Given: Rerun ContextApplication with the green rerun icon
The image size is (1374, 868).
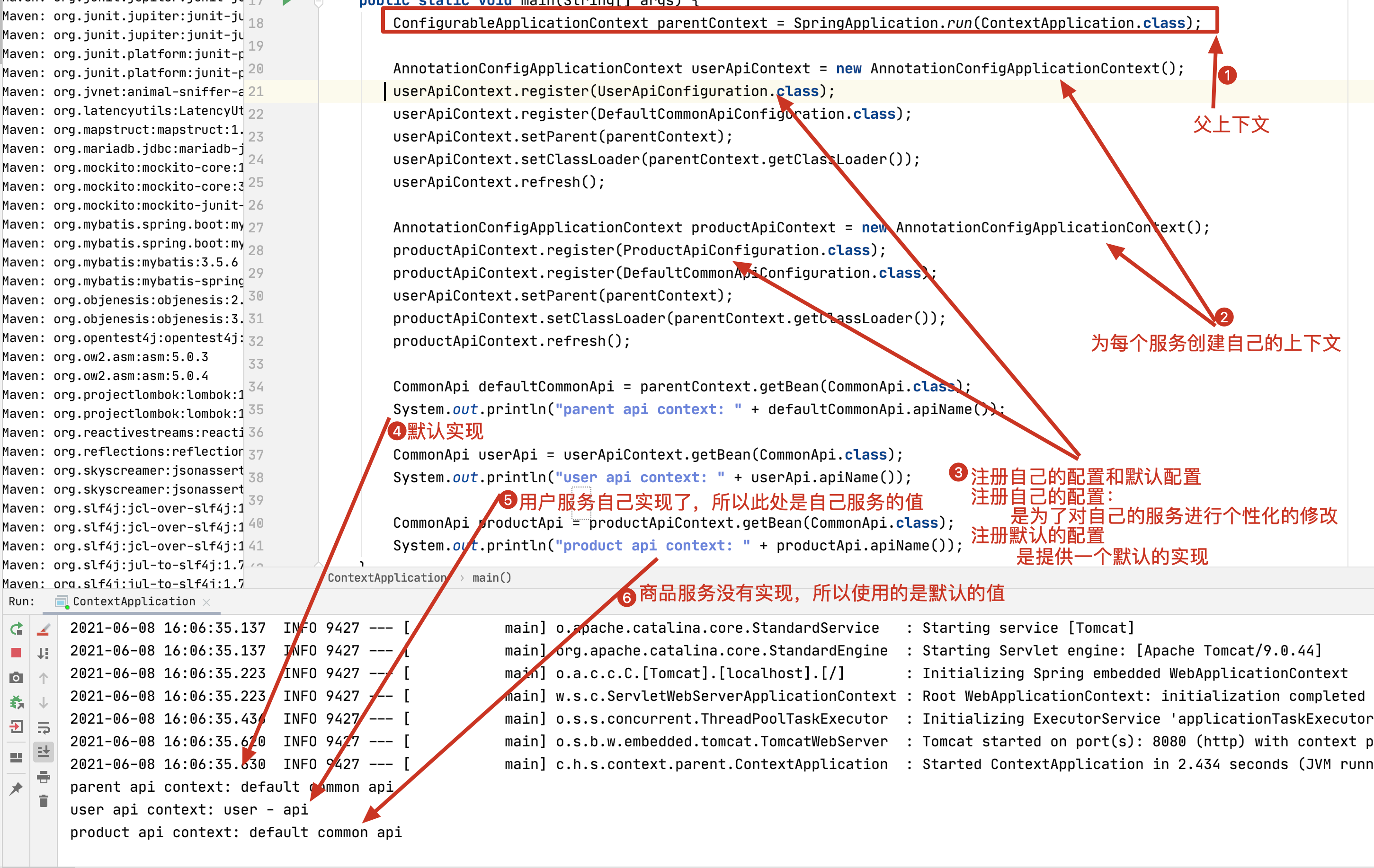Looking at the screenshot, I should click(16, 629).
